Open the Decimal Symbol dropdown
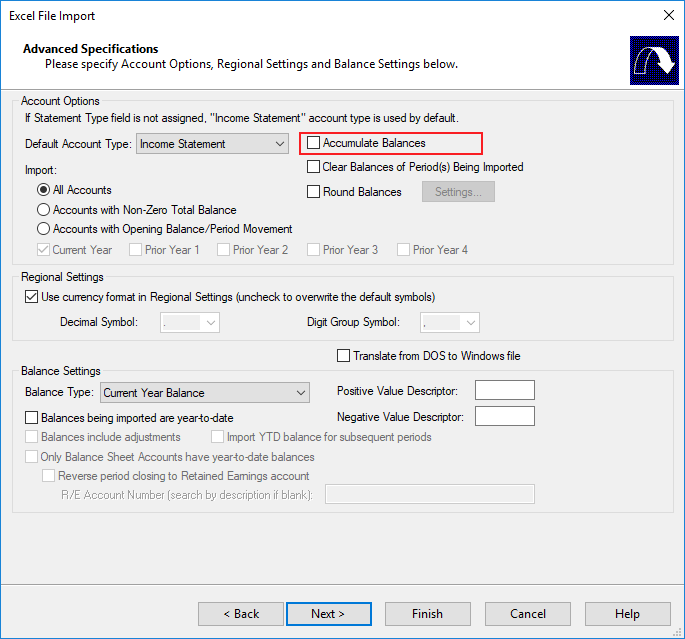685x639 pixels. [190, 323]
